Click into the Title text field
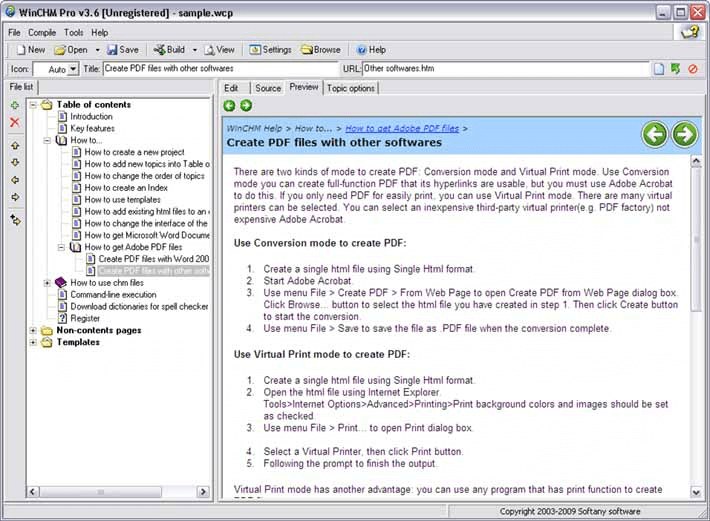710x521 pixels. tap(220, 69)
